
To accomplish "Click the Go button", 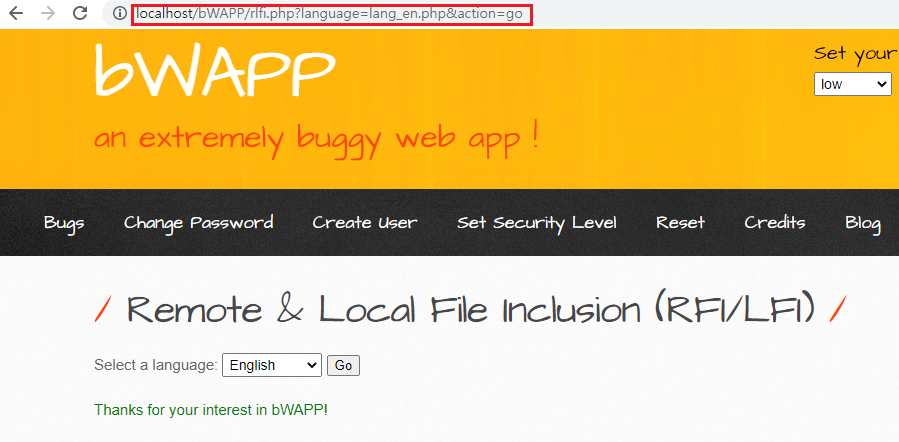I will tap(343, 365).
